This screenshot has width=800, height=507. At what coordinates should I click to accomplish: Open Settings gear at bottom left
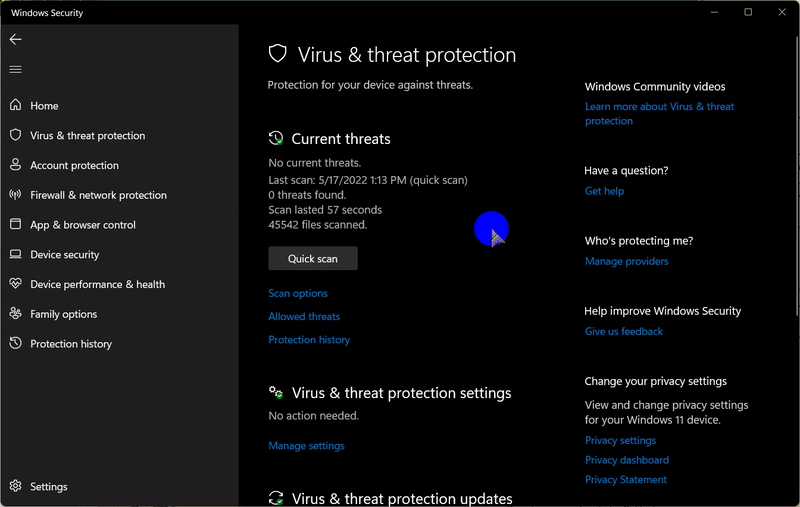[15, 487]
